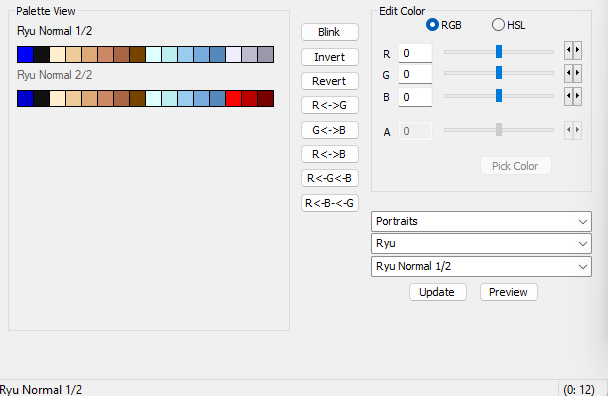Screen dimensions: 608x396
Task: Click the R channel slider thumb
Action: (499, 51)
